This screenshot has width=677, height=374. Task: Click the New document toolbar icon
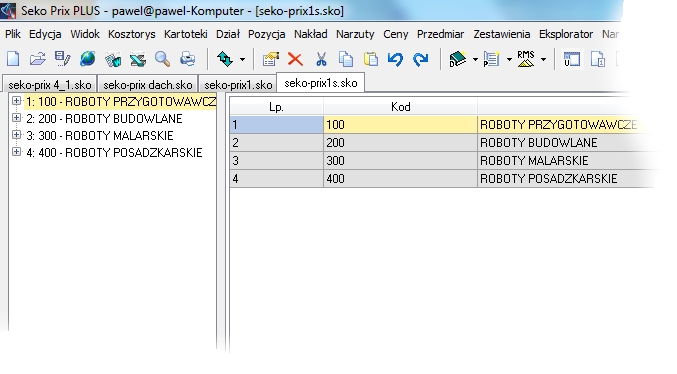click(x=13, y=59)
